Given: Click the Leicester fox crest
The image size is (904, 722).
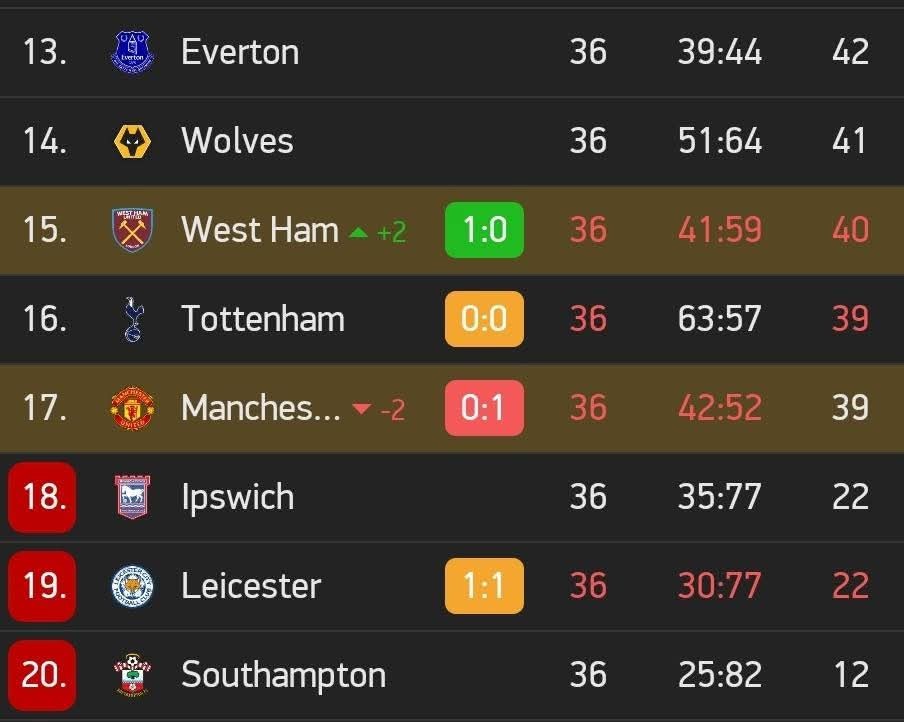Looking at the screenshot, I should pyautogui.click(x=132, y=586).
